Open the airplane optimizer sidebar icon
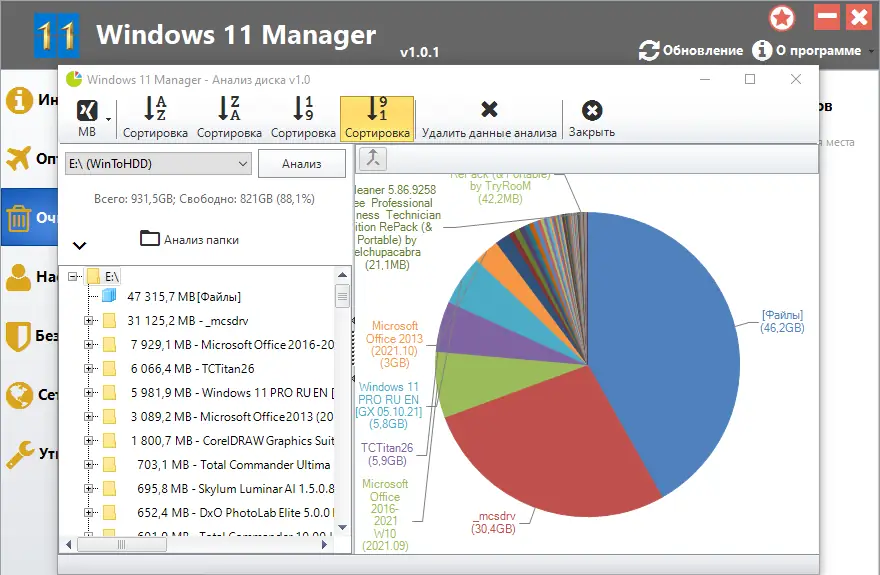 [18, 158]
